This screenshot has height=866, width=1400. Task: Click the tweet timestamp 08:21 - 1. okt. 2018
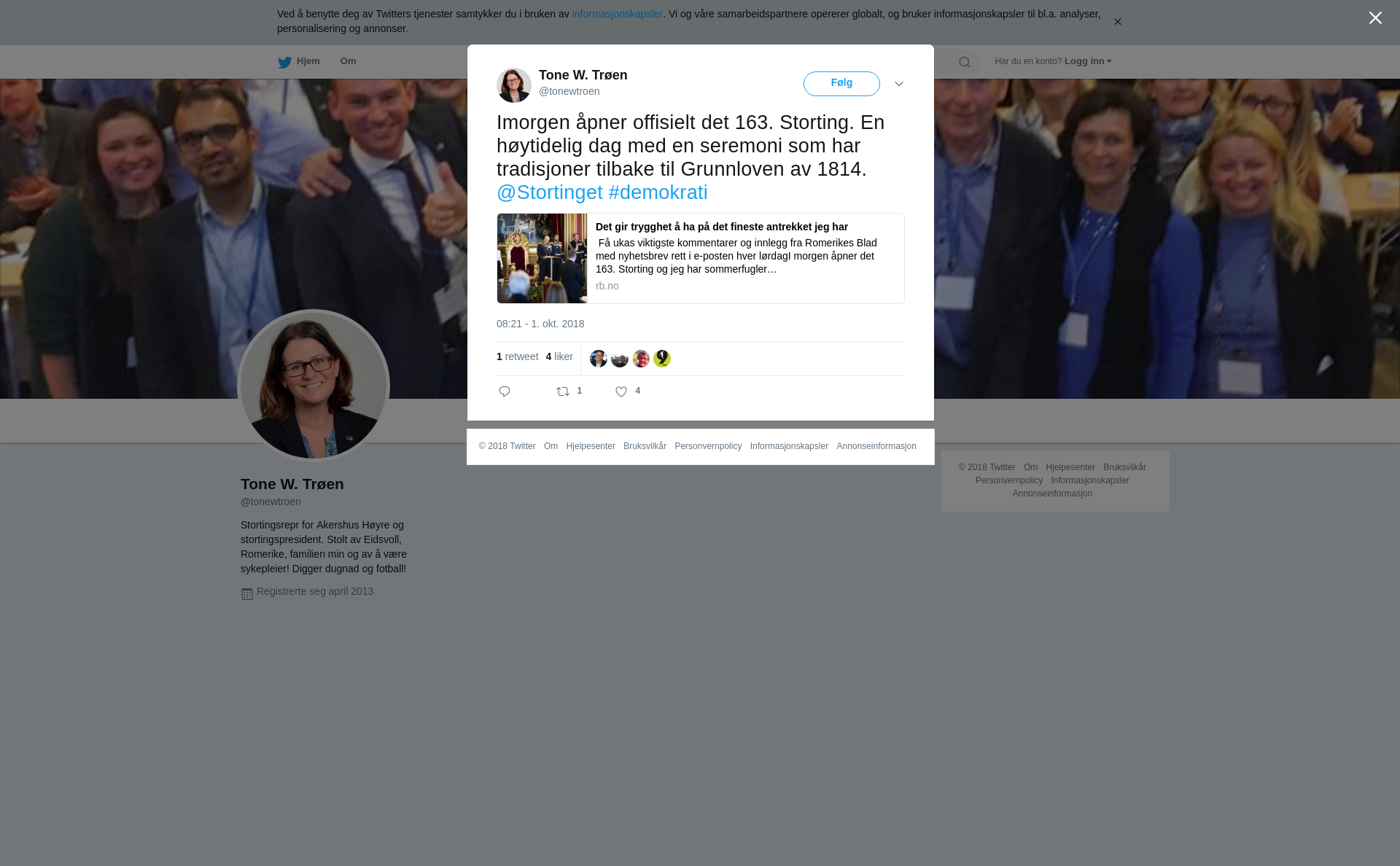(x=540, y=324)
